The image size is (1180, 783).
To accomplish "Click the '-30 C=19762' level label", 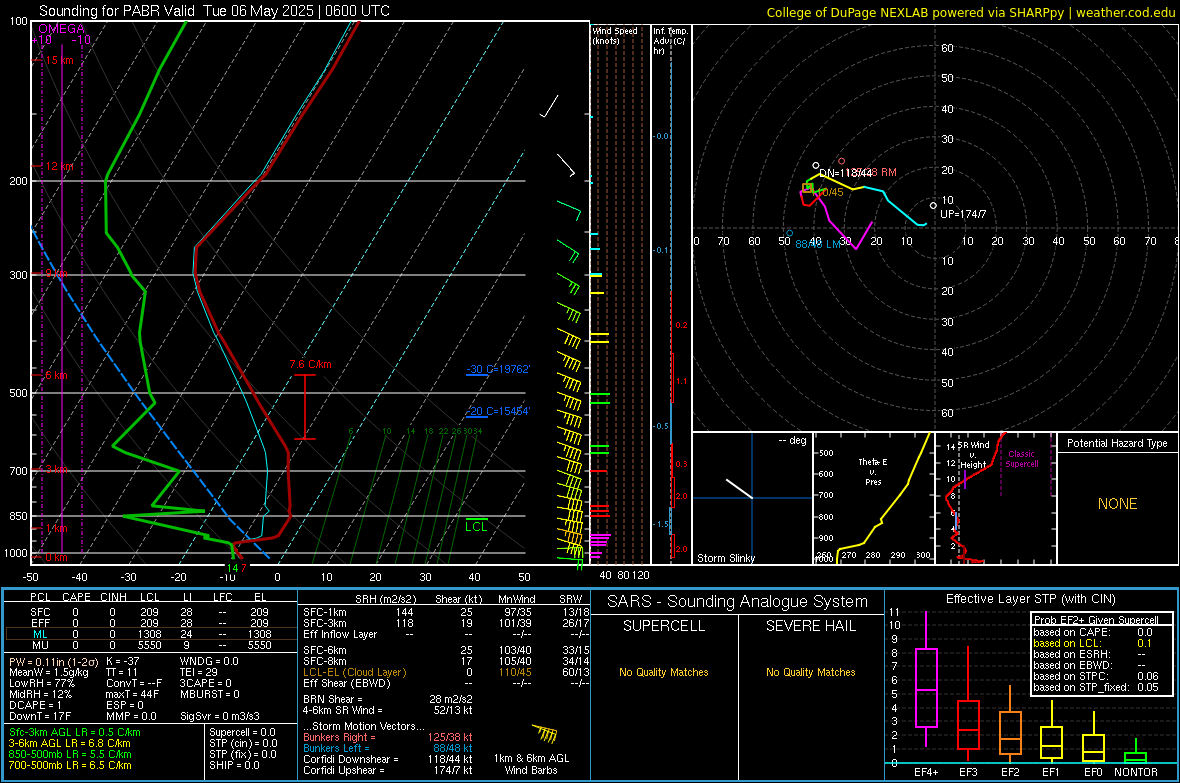I will 497,369.
